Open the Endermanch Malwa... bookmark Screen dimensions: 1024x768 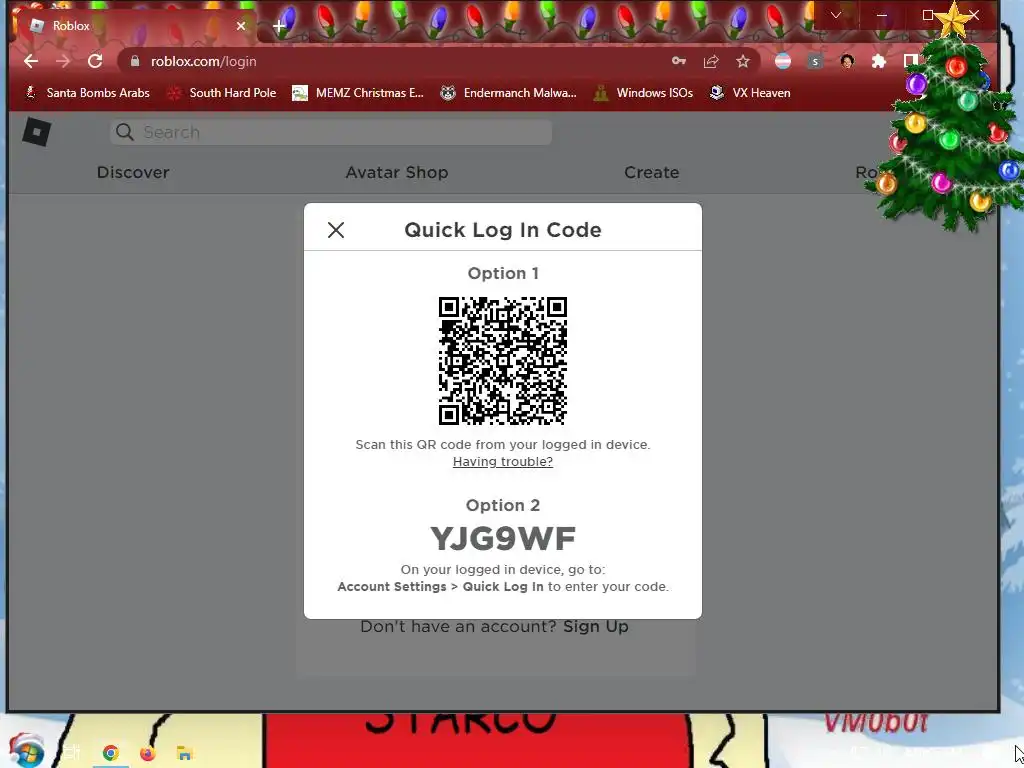[x=508, y=93]
